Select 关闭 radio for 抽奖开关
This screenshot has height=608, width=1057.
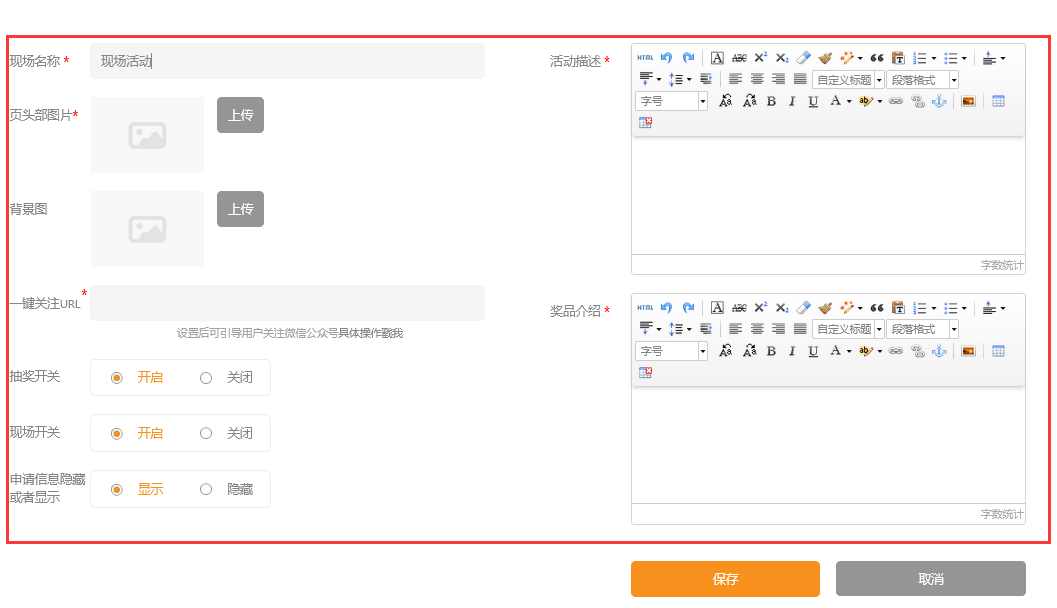[x=206, y=378]
